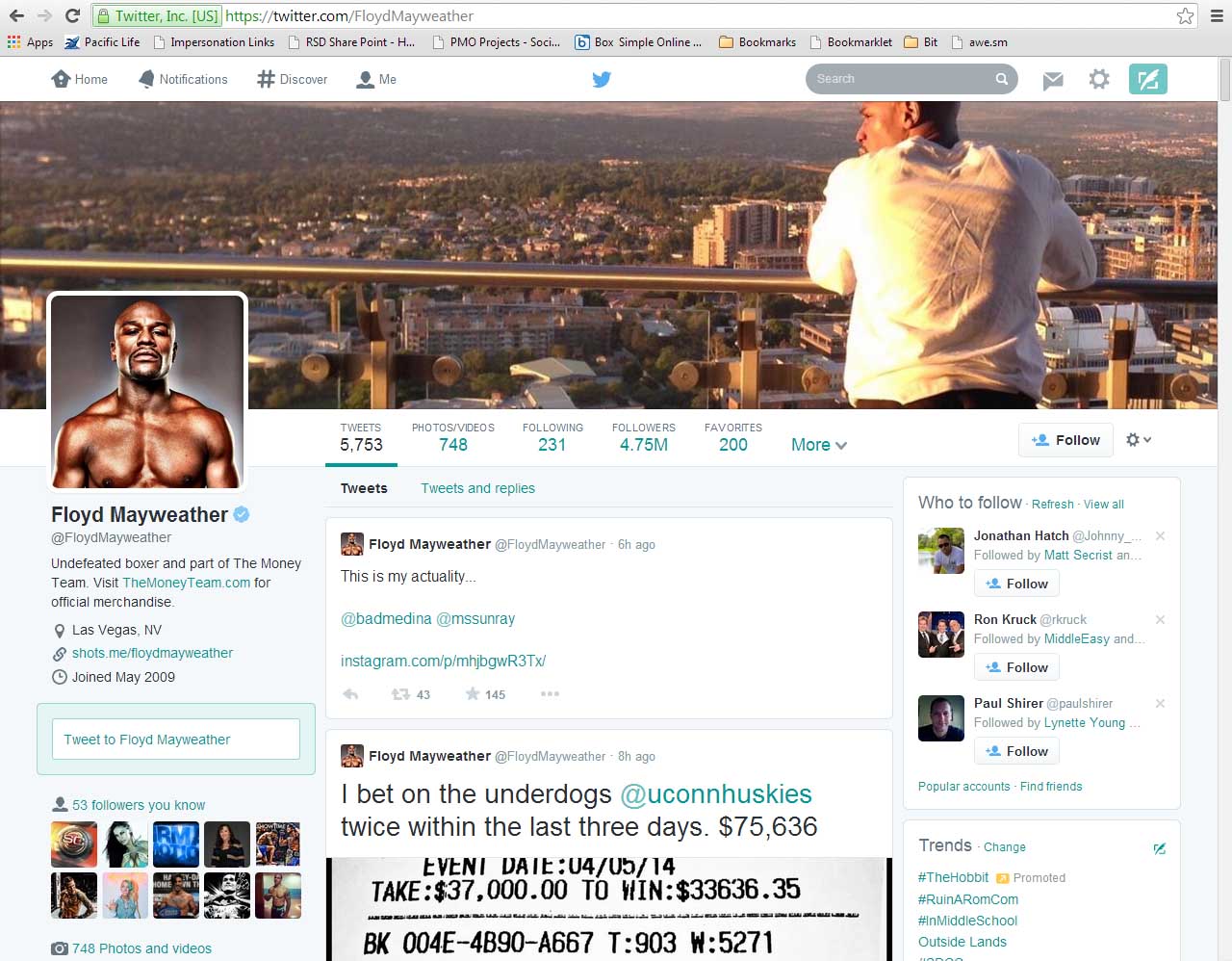
Task: Open Outside Lands trend
Action: (x=962, y=942)
